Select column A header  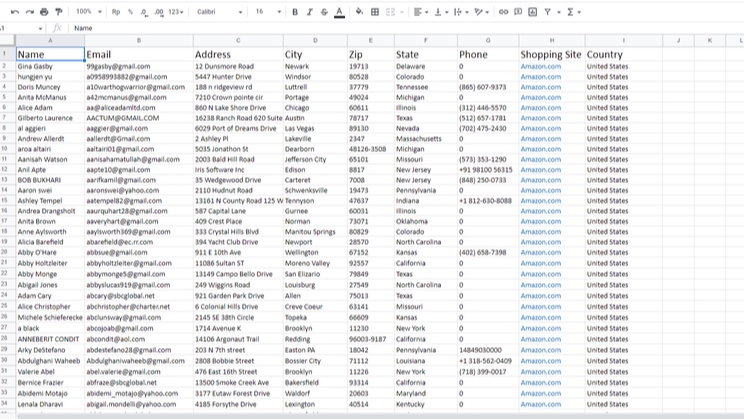(50, 40)
